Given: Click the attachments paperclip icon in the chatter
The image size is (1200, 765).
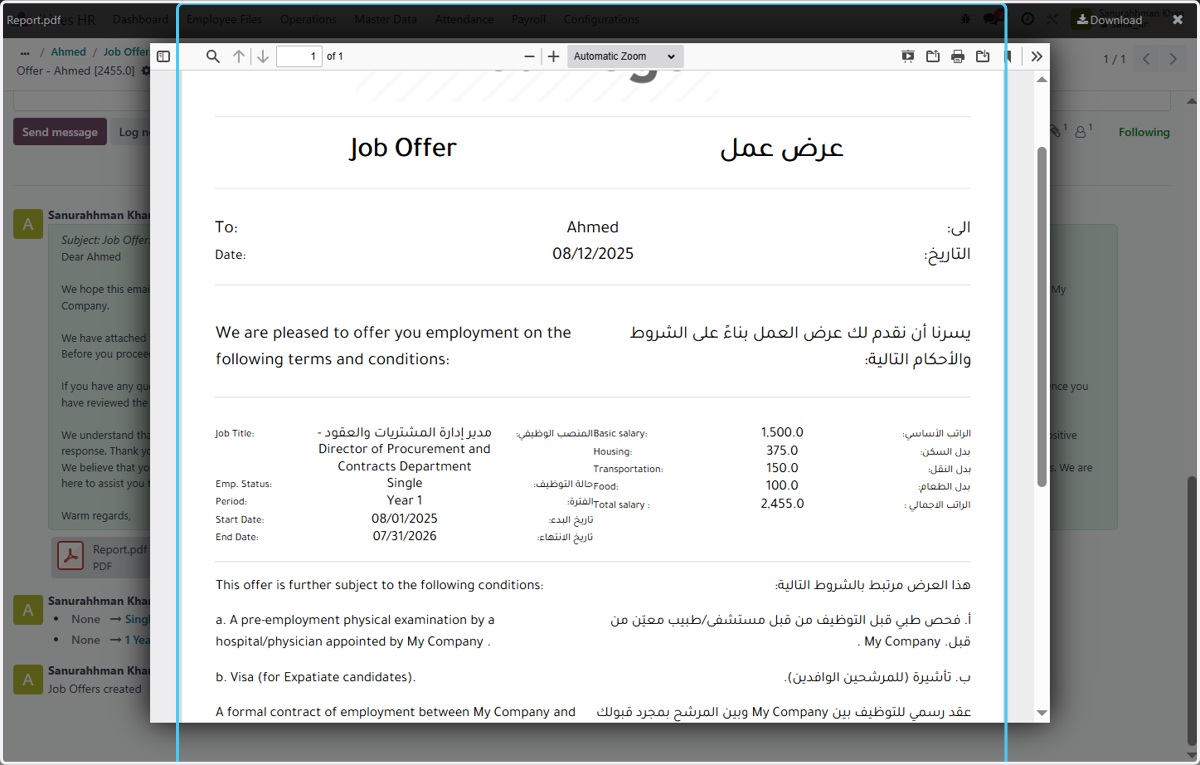Looking at the screenshot, I should click(1057, 131).
